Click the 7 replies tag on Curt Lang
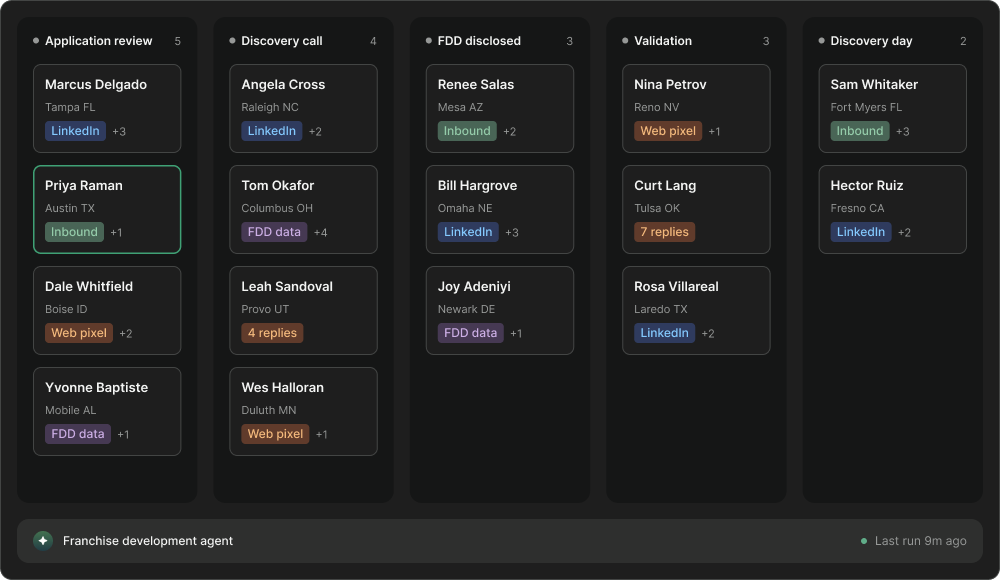Screen dimensions: 1000x580 tap(665, 232)
